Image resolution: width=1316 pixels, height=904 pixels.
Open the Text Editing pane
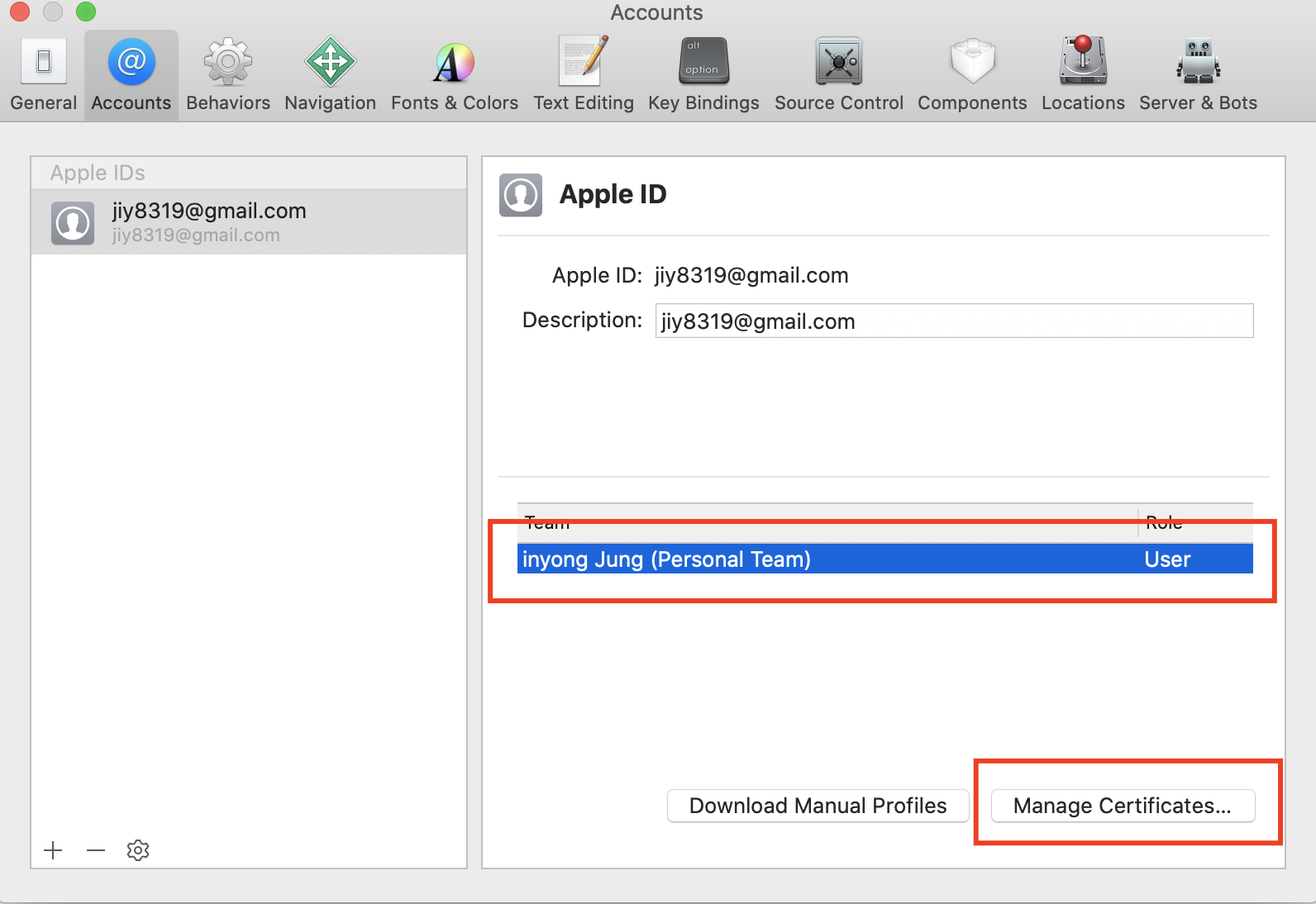584,74
